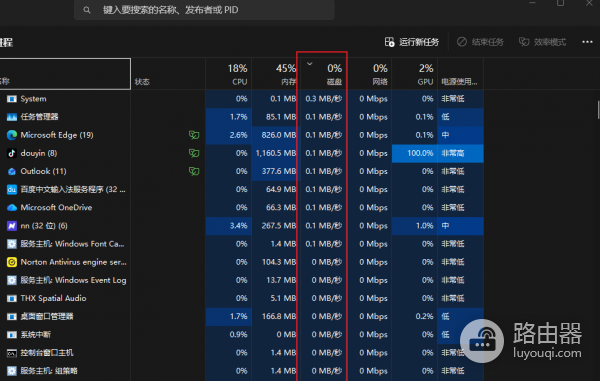This screenshot has width=600, height=381.
Task: Click efficiency mode leaf for douyin
Action: [194, 153]
